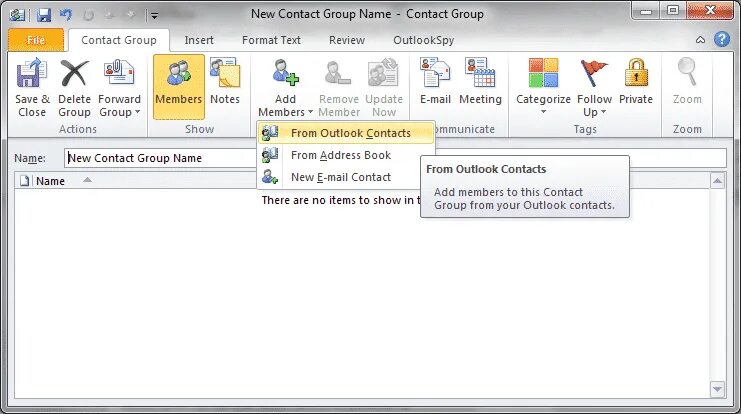741x414 pixels.
Task: Open the File tab
Action: [36, 40]
